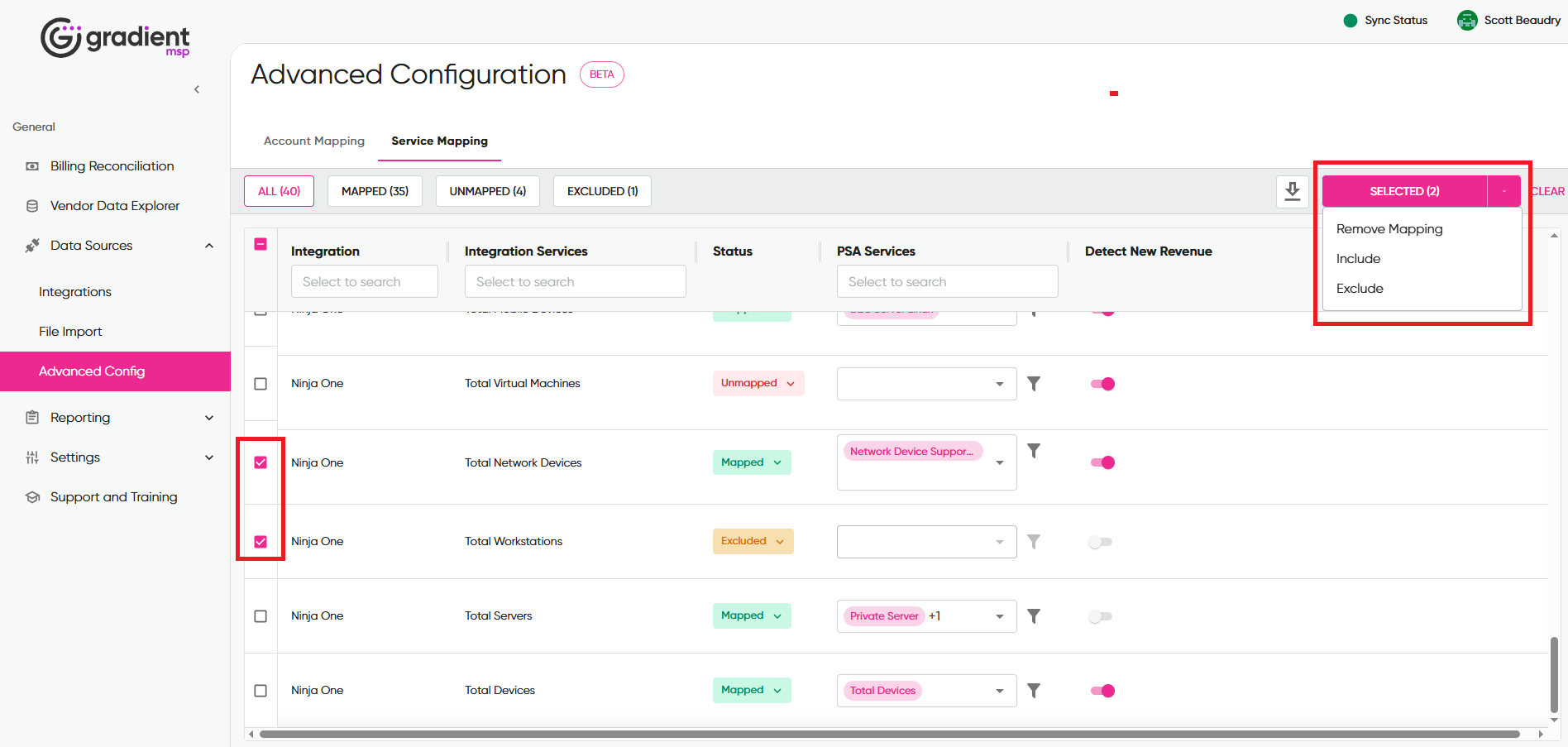Click the Network Device Support tag
Viewport: 1568px width, 747px height.
point(913,452)
